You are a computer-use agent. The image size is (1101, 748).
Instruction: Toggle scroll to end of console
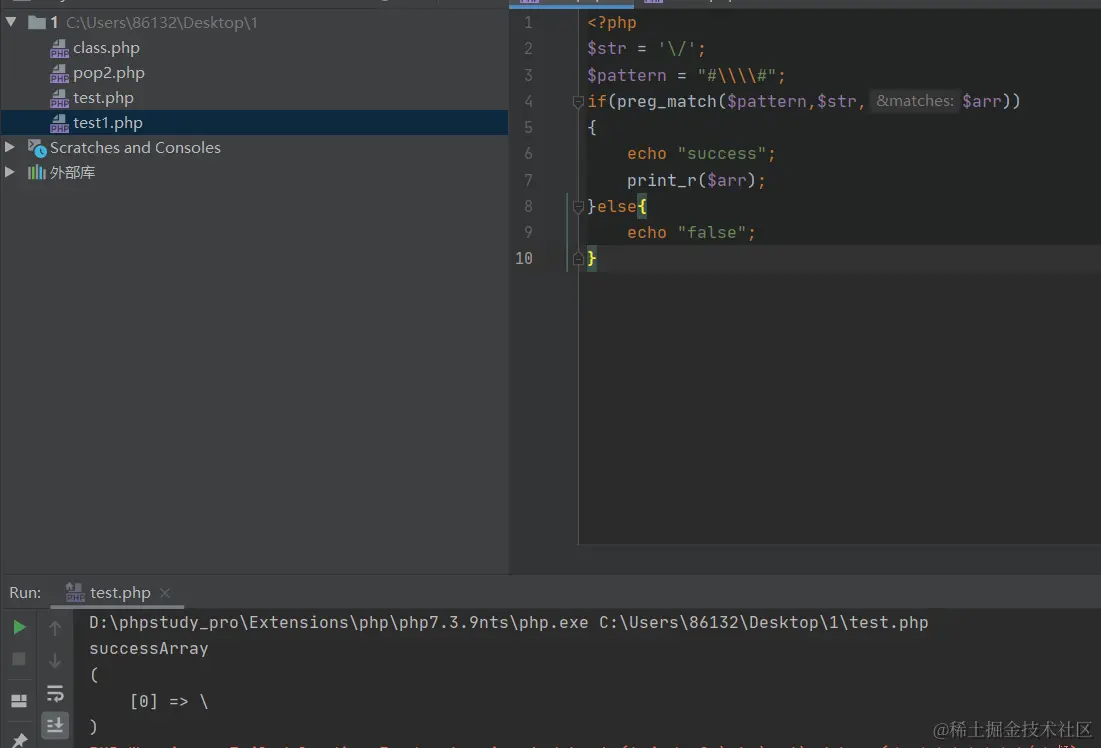pyautogui.click(x=55, y=725)
